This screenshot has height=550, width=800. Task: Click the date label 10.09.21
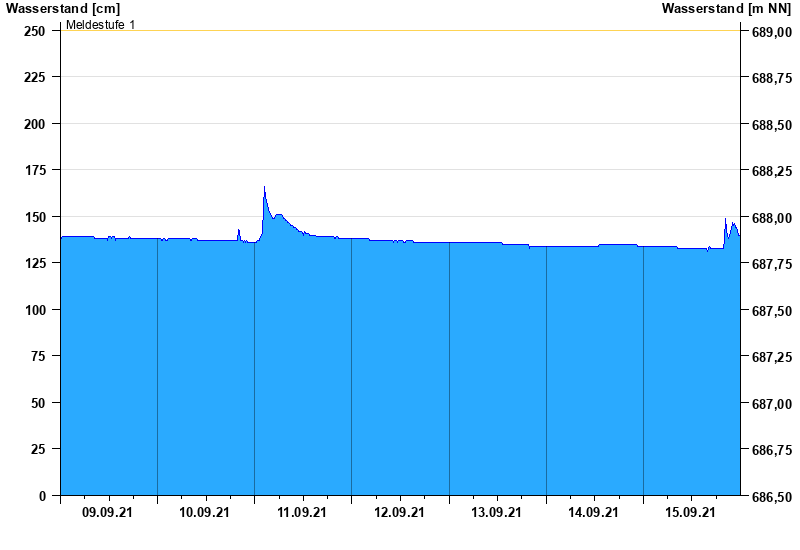click(x=204, y=512)
